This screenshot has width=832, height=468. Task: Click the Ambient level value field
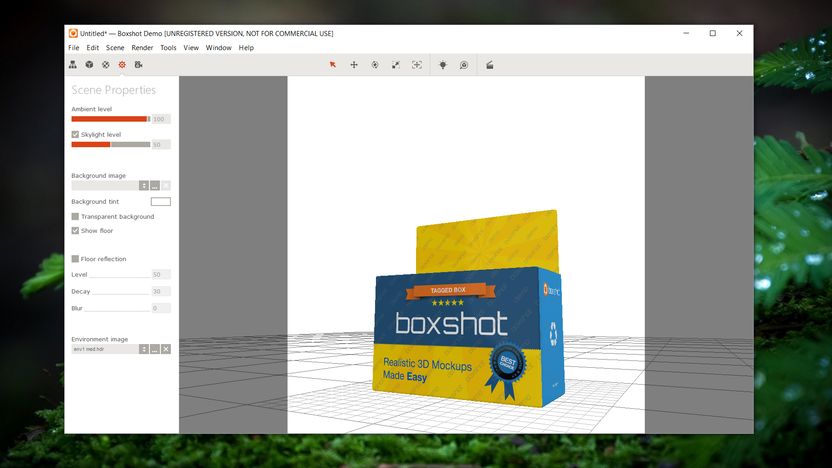click(161, 119)
